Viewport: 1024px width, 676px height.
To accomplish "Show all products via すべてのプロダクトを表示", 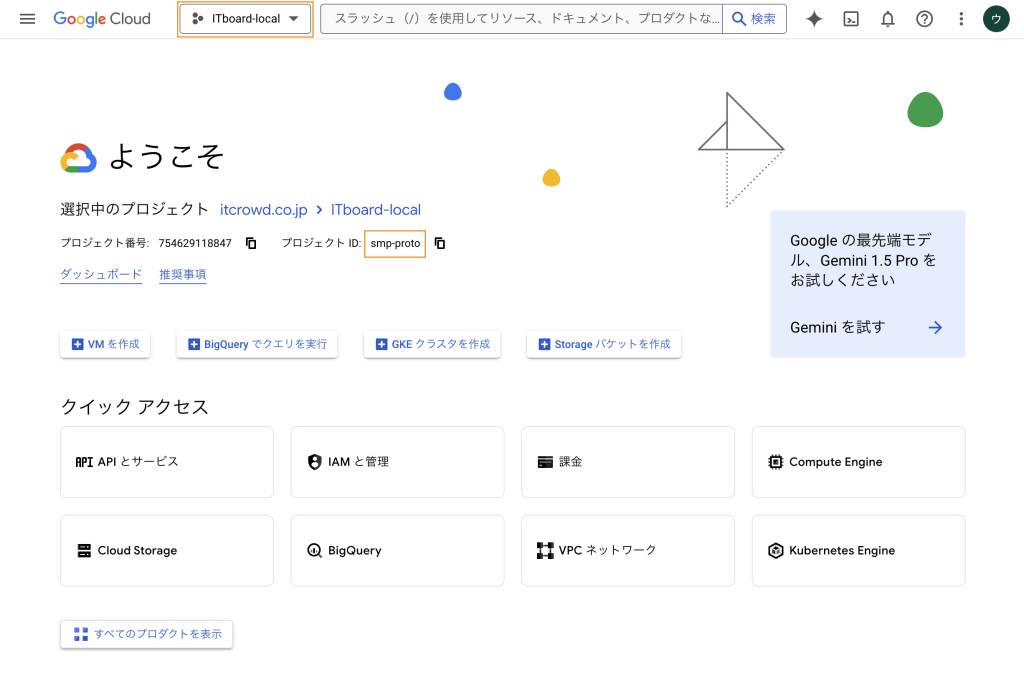I will pos(147,634).
